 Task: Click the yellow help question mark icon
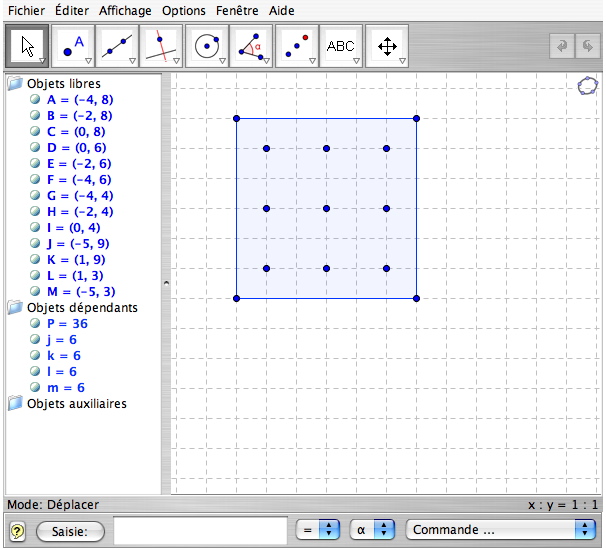[x=17, y=531]
